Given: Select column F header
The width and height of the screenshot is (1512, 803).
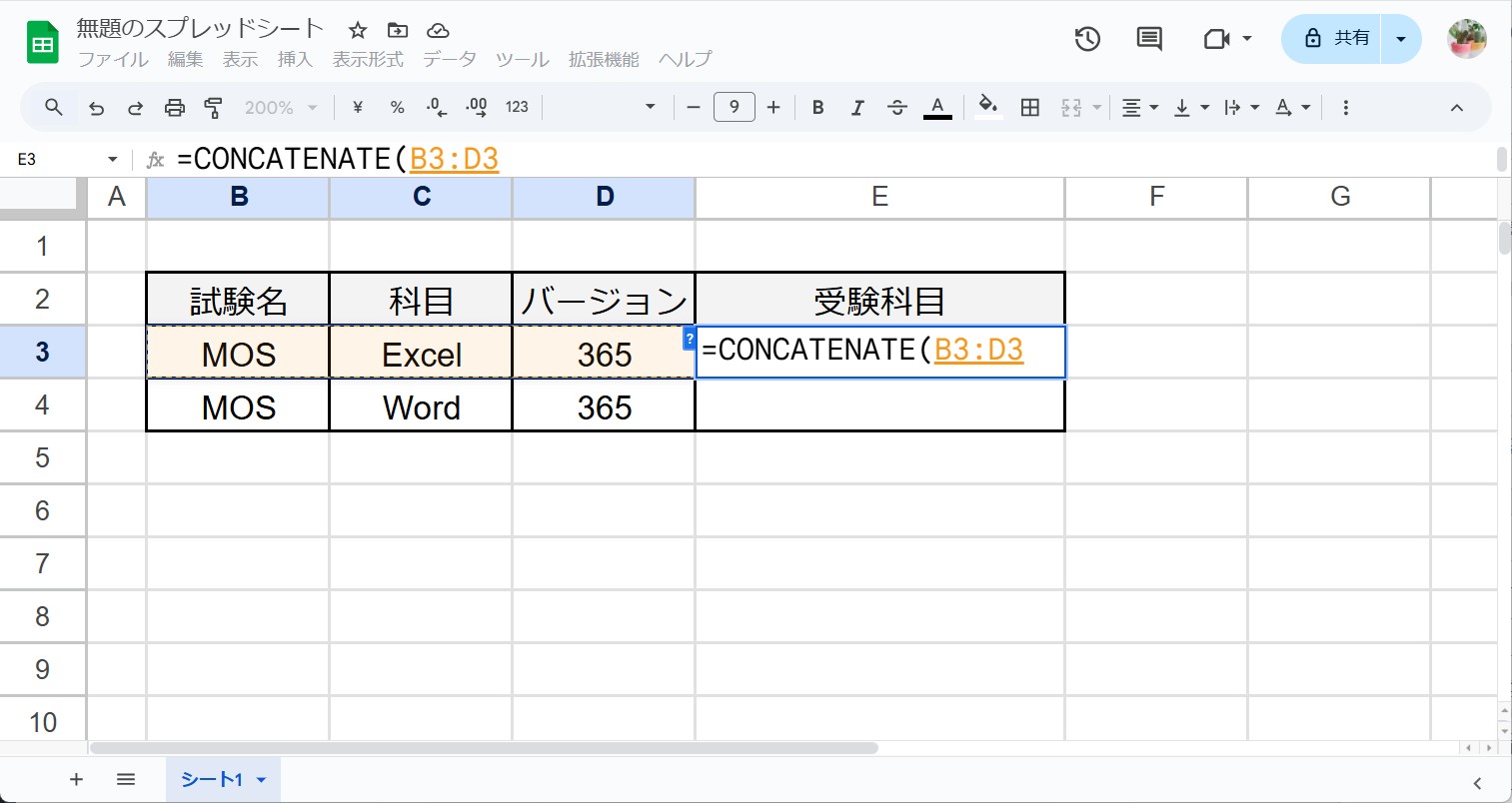Looking at the screenshot, I should [1156, 197].
